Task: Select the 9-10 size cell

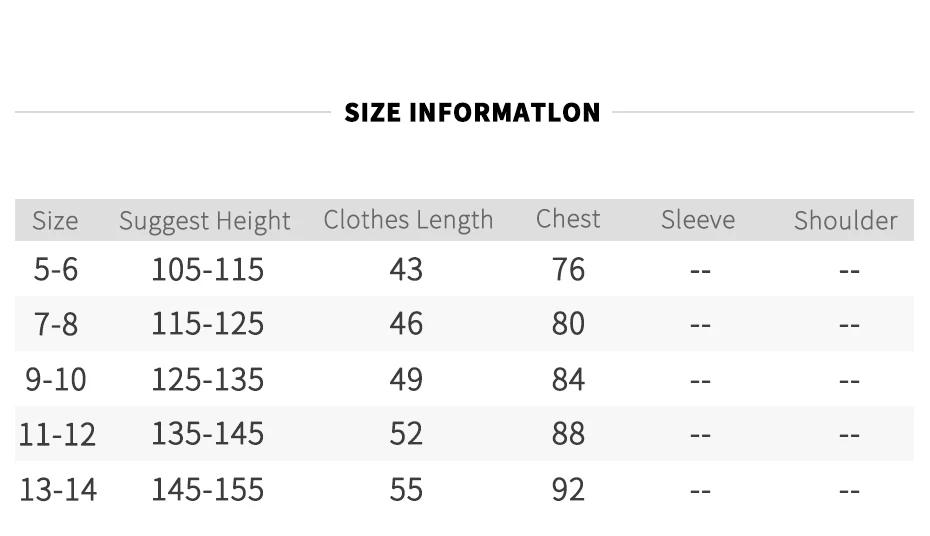Action: tap(56, 379)
